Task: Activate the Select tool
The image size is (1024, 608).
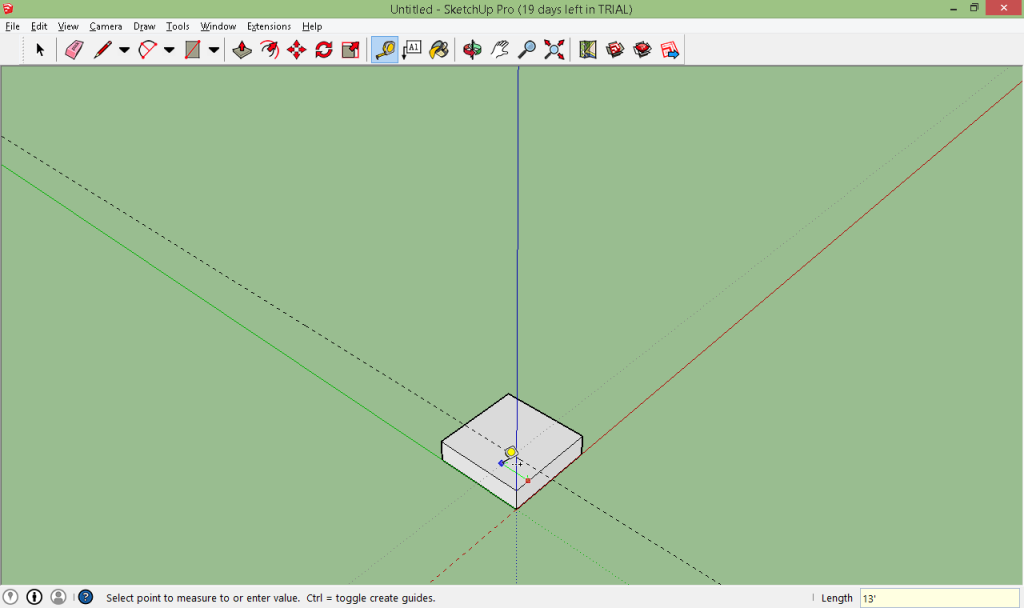Action: (x=40, y=48)
